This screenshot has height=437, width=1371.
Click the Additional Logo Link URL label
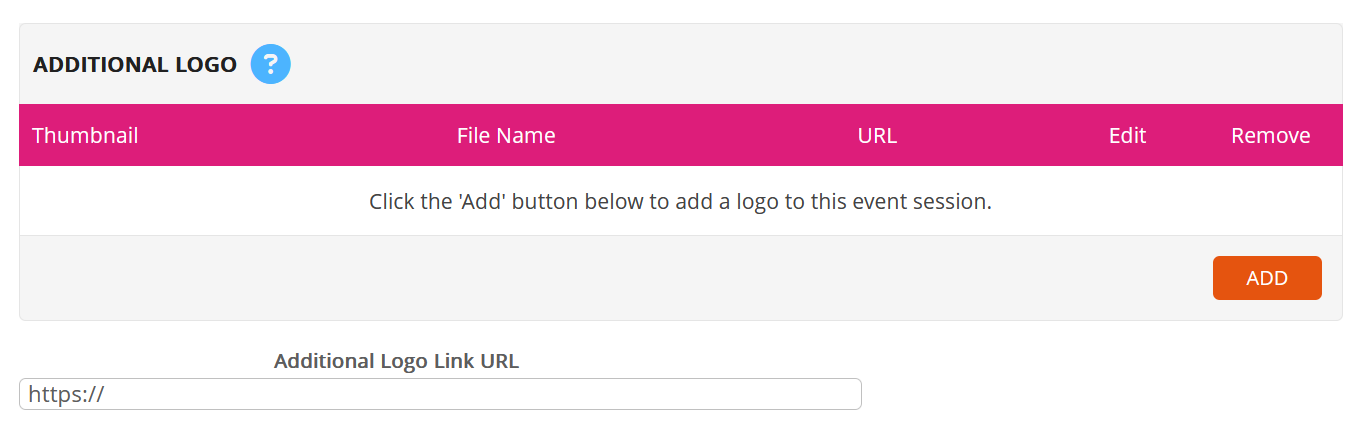[396, 361]
